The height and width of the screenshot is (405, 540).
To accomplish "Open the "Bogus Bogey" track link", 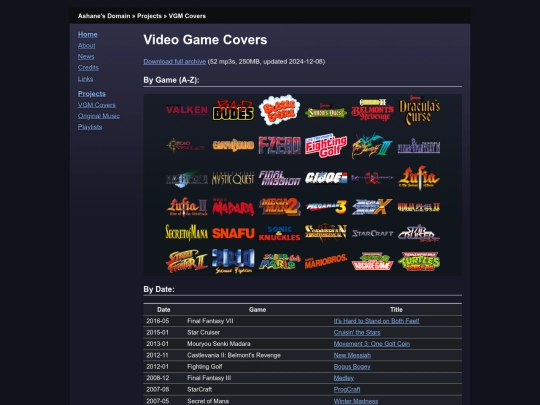I will click(352, 367).
